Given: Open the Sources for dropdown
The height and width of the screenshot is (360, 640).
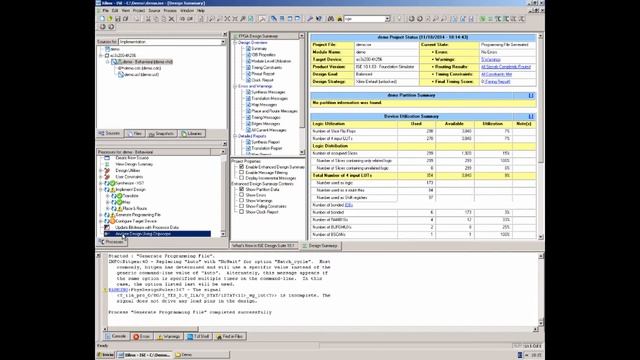Looking at the screenshot, I should click(x=223, y=42).
